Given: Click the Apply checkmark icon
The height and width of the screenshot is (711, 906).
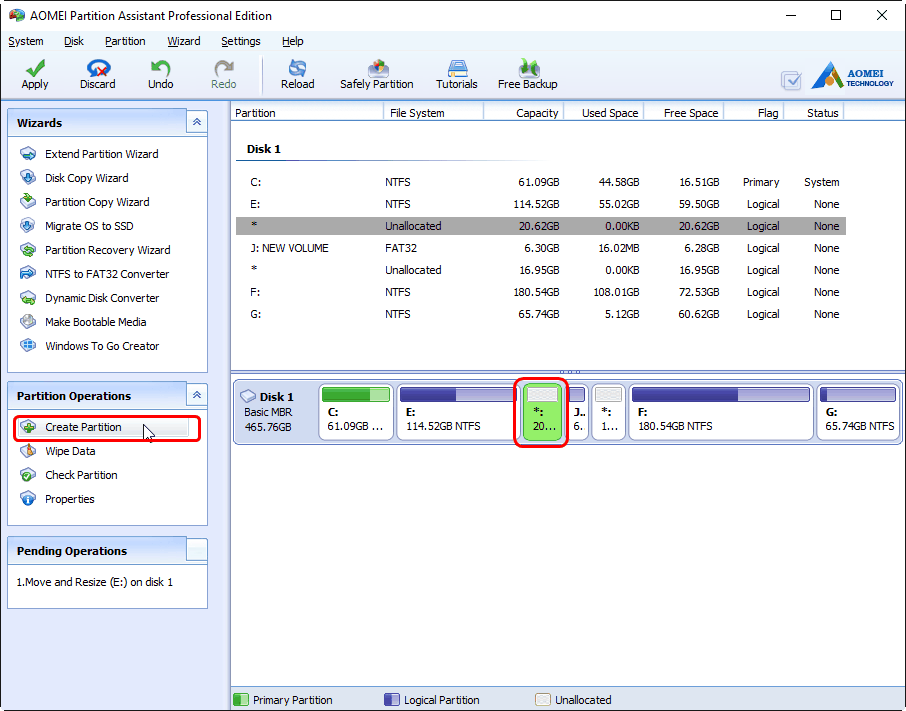Looking at the screenshot, I should pyautogui.click(x=35, y=68).
